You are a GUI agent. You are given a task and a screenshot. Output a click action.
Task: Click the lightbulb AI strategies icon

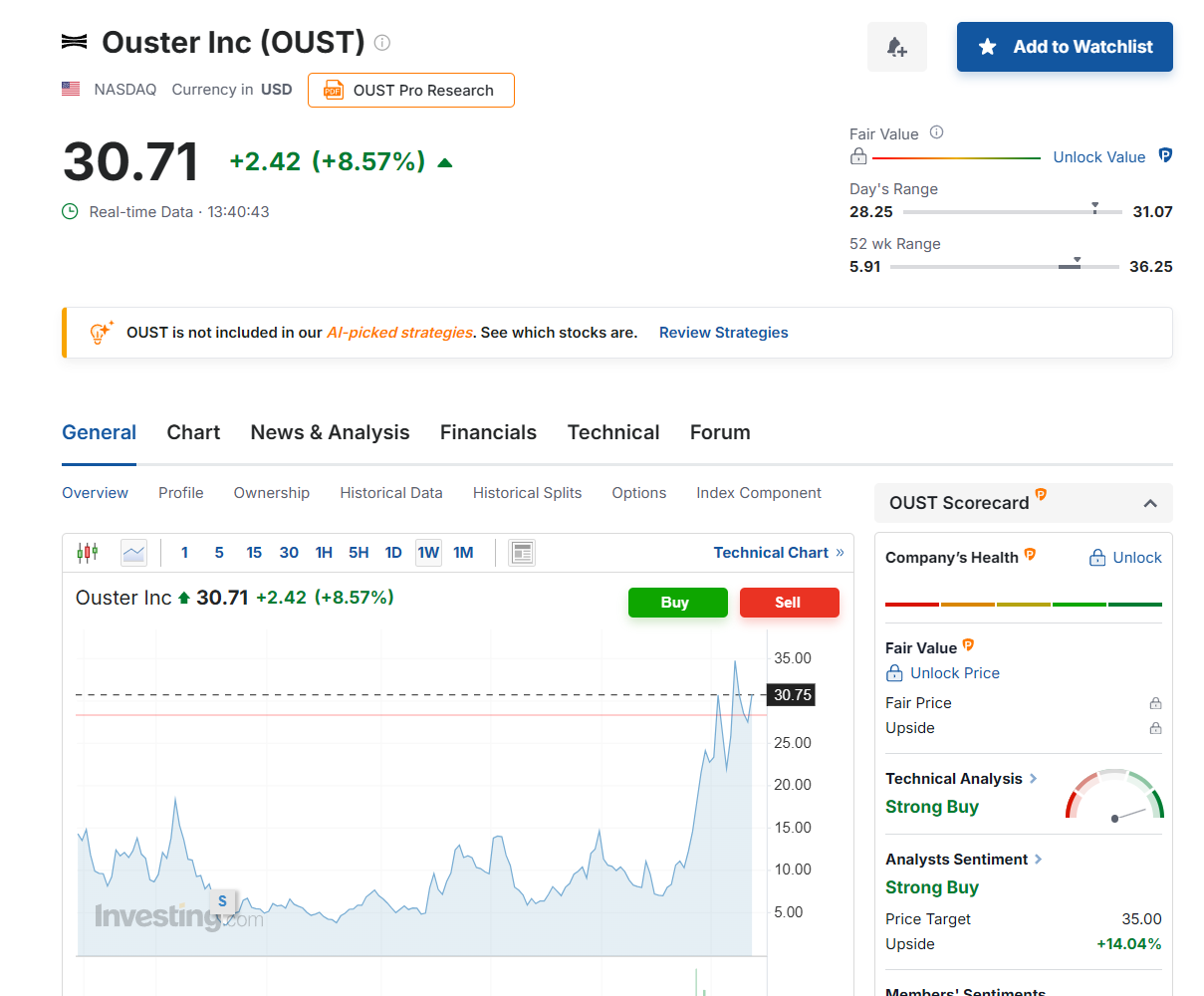click(102, 332)
